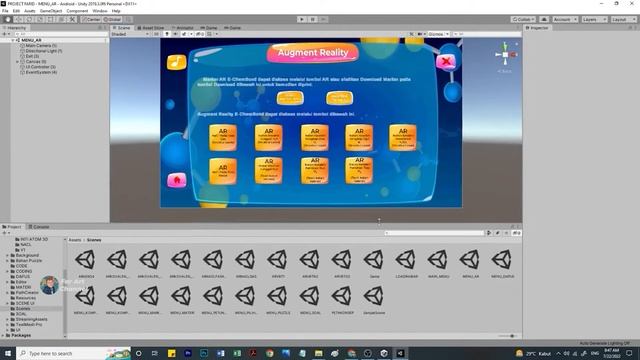Open the Layout dropdown
640x360 pixels.
point(623,19)
